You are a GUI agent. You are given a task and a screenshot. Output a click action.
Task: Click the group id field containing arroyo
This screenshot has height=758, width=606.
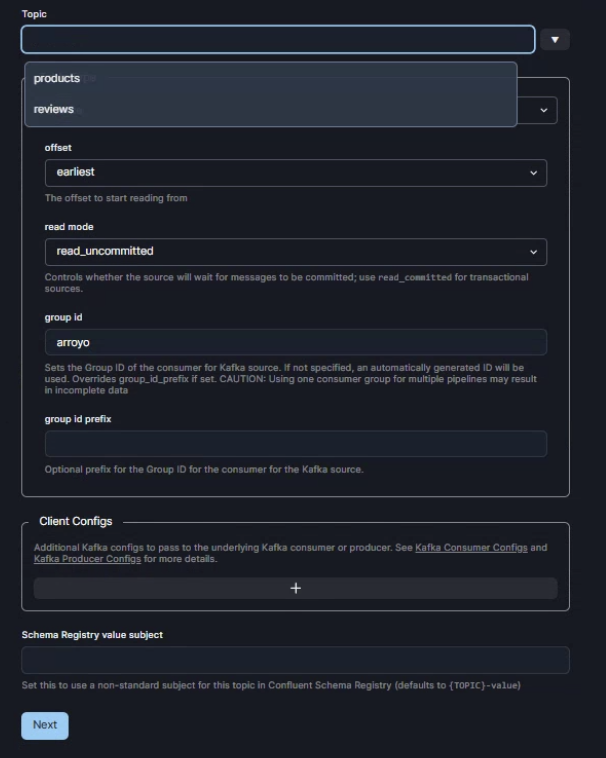coord(295,342)
